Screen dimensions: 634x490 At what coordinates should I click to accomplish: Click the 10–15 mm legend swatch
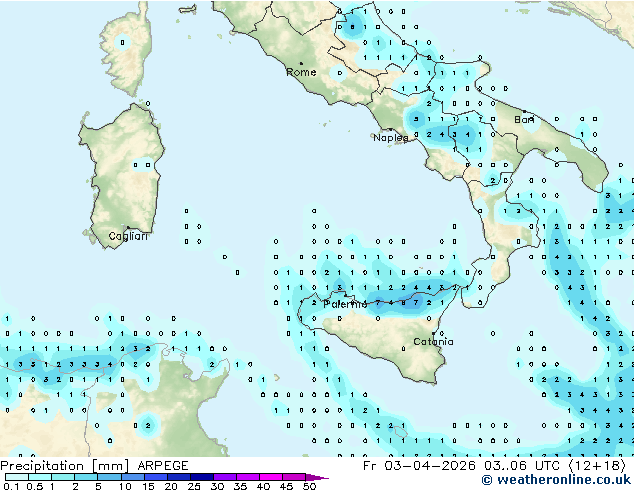132,477
